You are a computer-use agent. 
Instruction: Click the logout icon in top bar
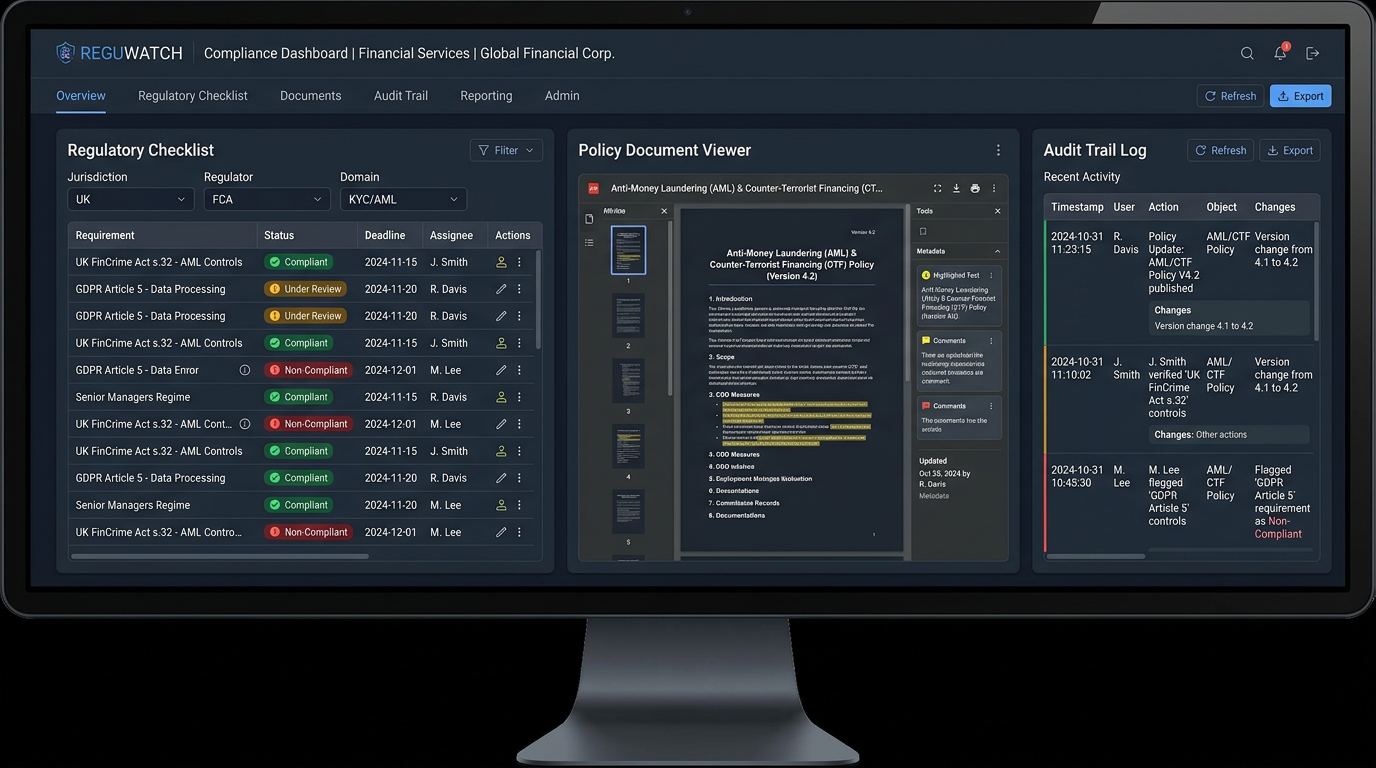(x=1313, y=54)
